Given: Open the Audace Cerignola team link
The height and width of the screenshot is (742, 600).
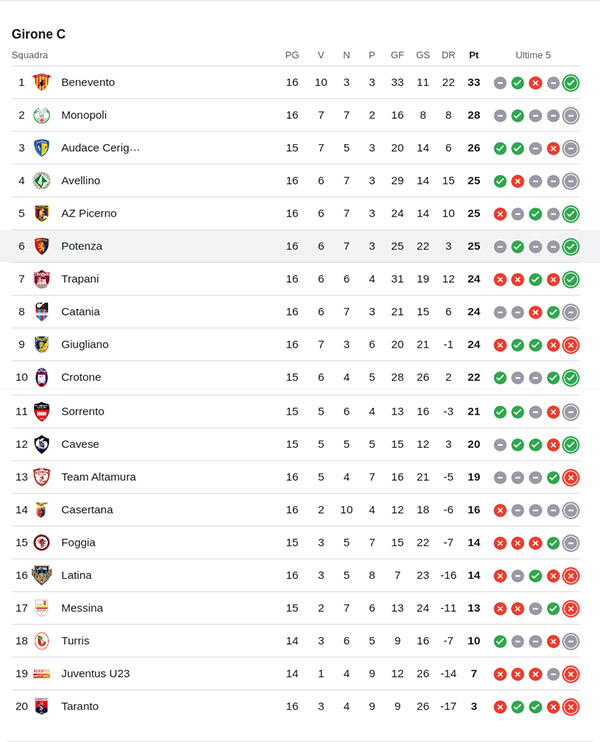Looking at the screenshot, I should click(100, 148).
